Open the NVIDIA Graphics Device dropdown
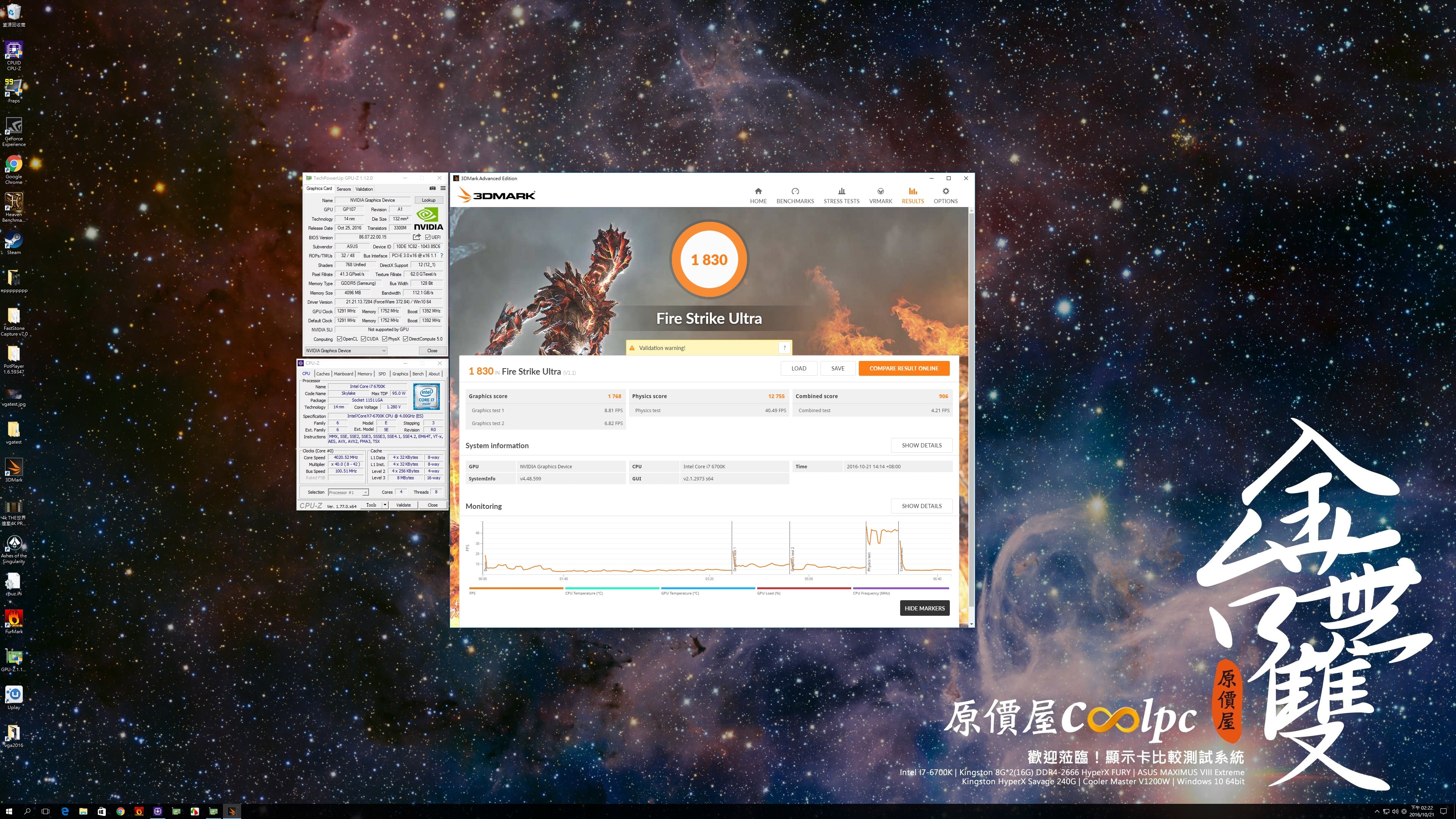This screenshot has height=819, width=1456. click(345, 350)
